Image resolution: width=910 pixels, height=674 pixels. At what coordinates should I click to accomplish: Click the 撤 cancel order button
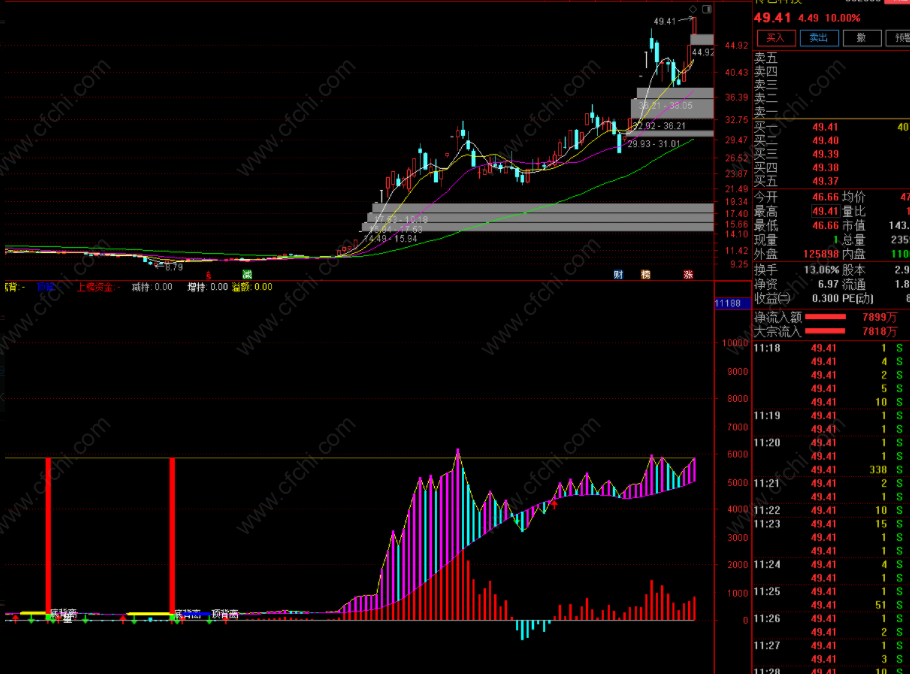(861, 38)
